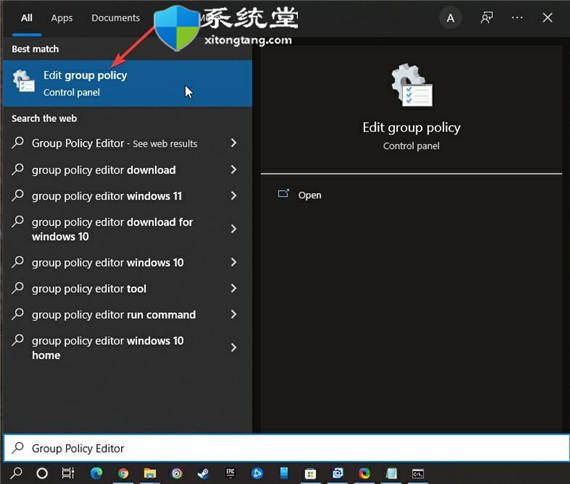Image resolution: width=570 pixels, height=484 pixels.
Task: Close the search panel with X
Action: pos(547,17)
